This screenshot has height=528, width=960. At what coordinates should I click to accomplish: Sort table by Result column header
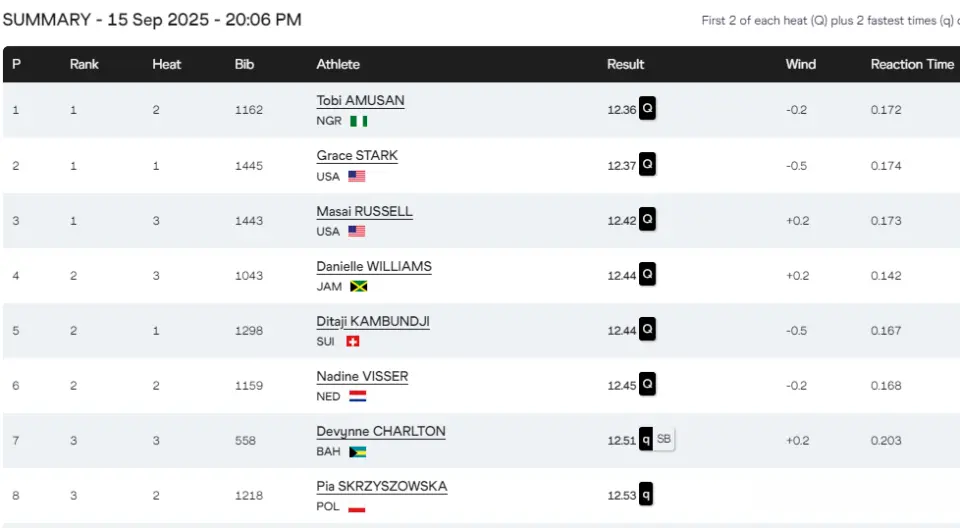click(x=626, y=64)
